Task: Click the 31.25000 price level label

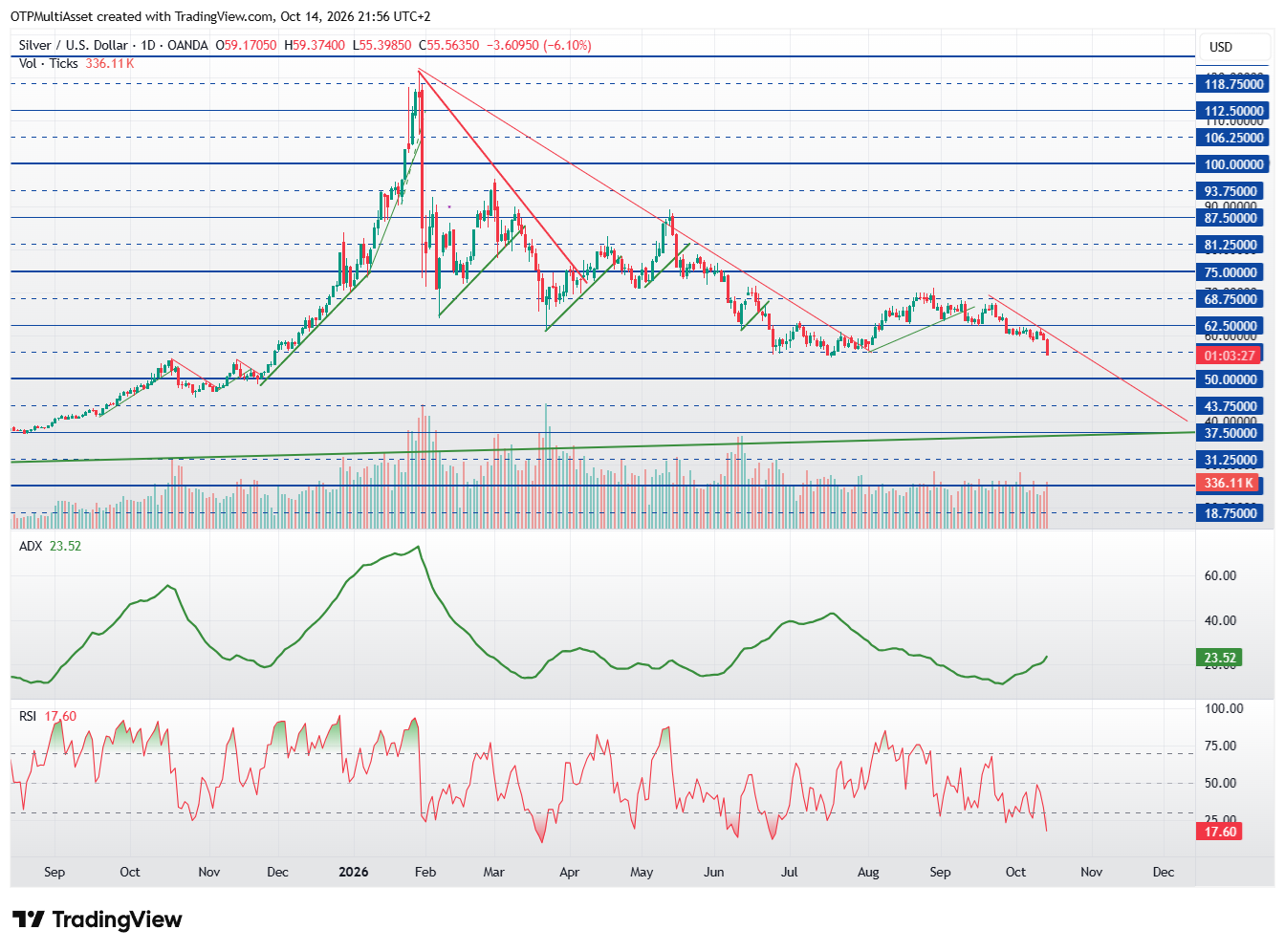Action: [1230, 460]
